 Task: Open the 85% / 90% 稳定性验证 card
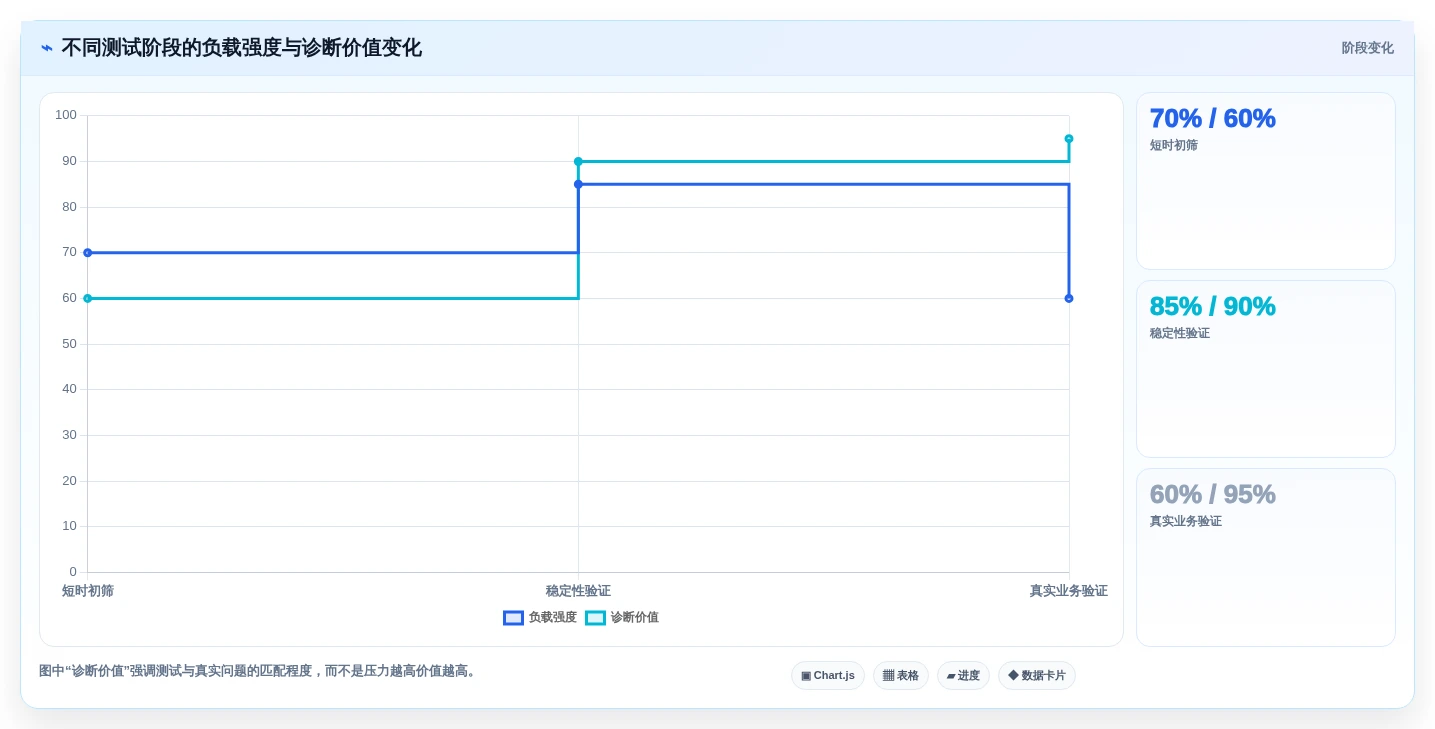click(x=1266, y=369)
